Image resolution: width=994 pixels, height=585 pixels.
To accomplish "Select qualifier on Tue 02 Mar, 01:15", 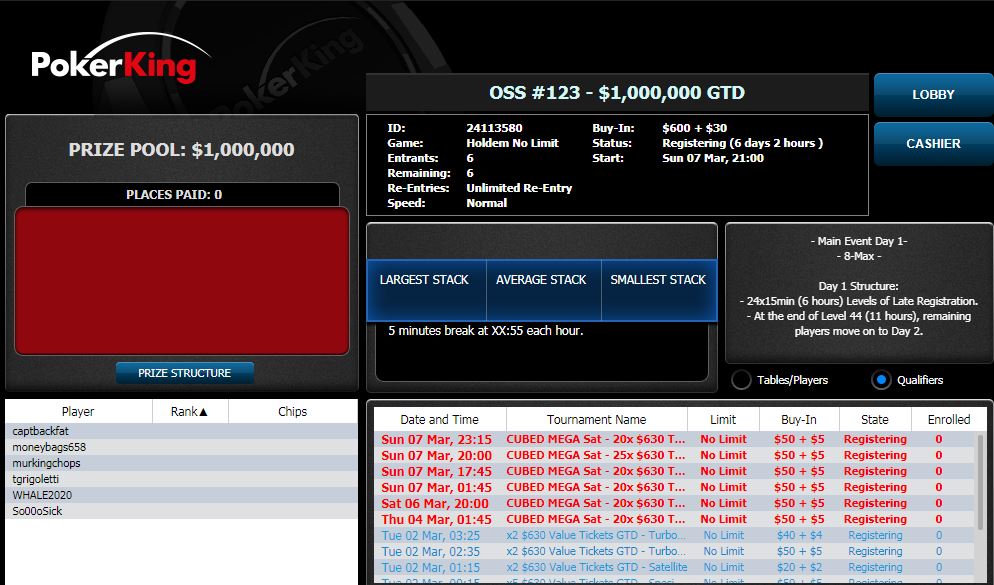I will tap(674, 567).
